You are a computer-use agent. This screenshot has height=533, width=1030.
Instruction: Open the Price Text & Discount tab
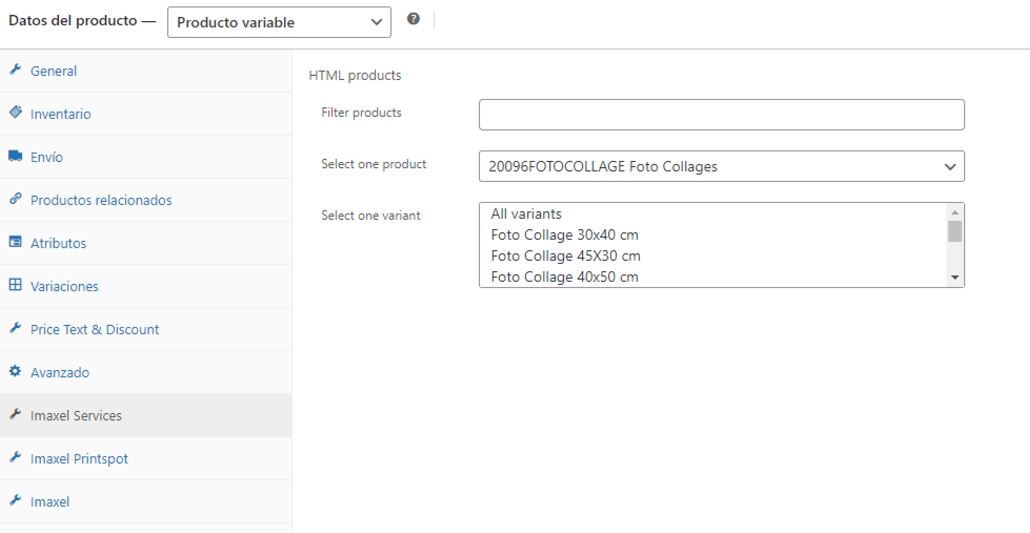coord(94,329)
